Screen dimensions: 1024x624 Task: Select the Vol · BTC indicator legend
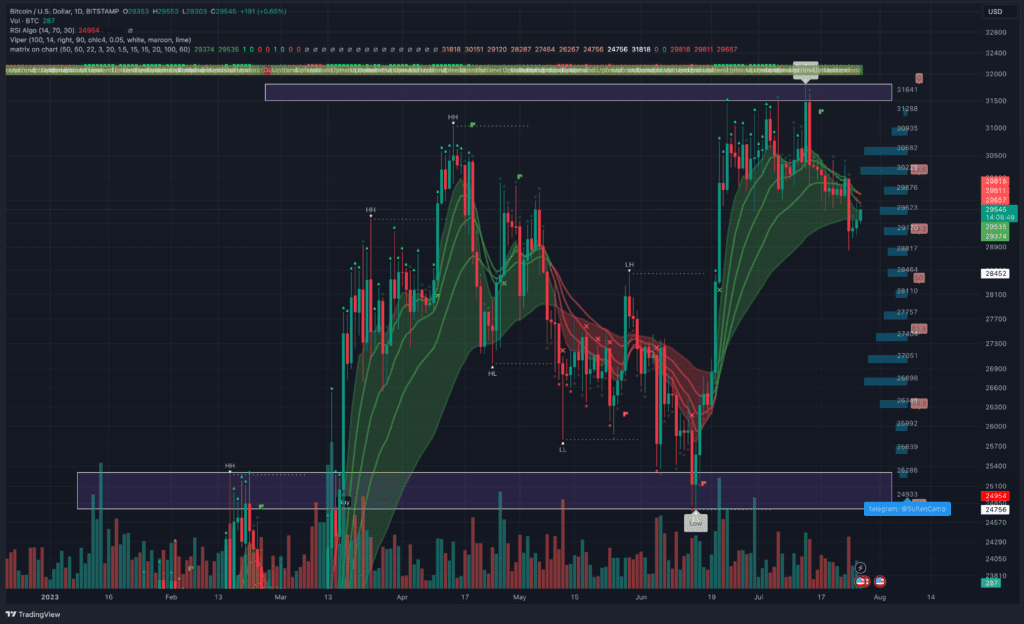click(32, 21)
